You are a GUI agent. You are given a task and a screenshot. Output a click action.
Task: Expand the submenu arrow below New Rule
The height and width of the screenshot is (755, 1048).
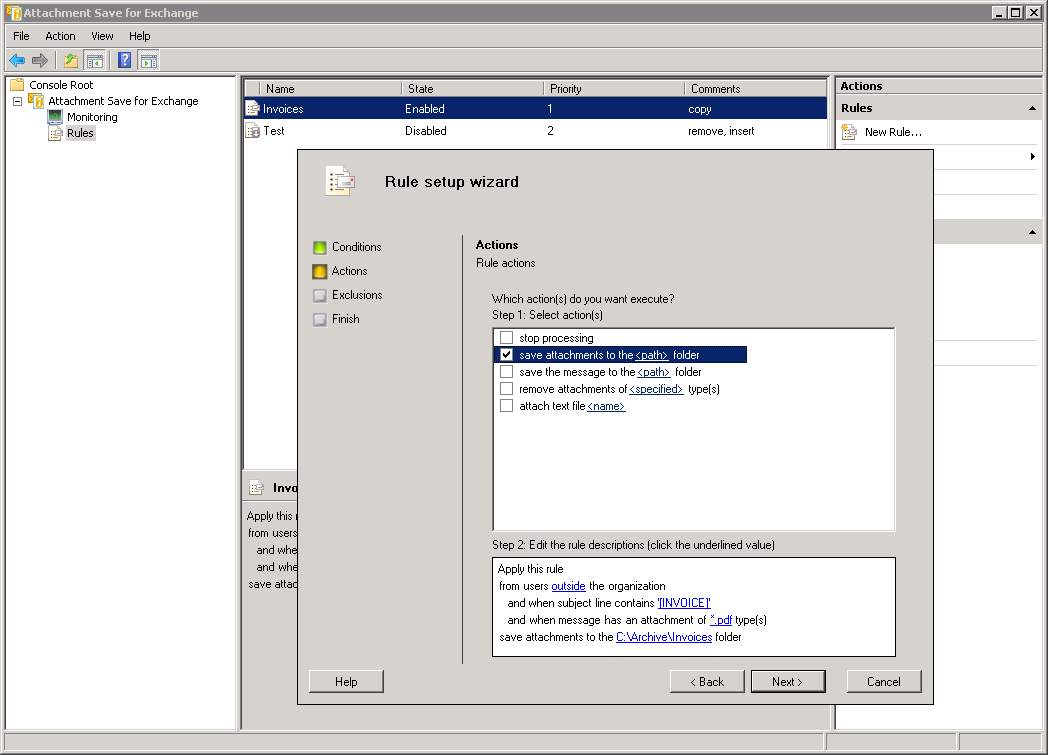pyautogui.click(x=1033, y=156)
